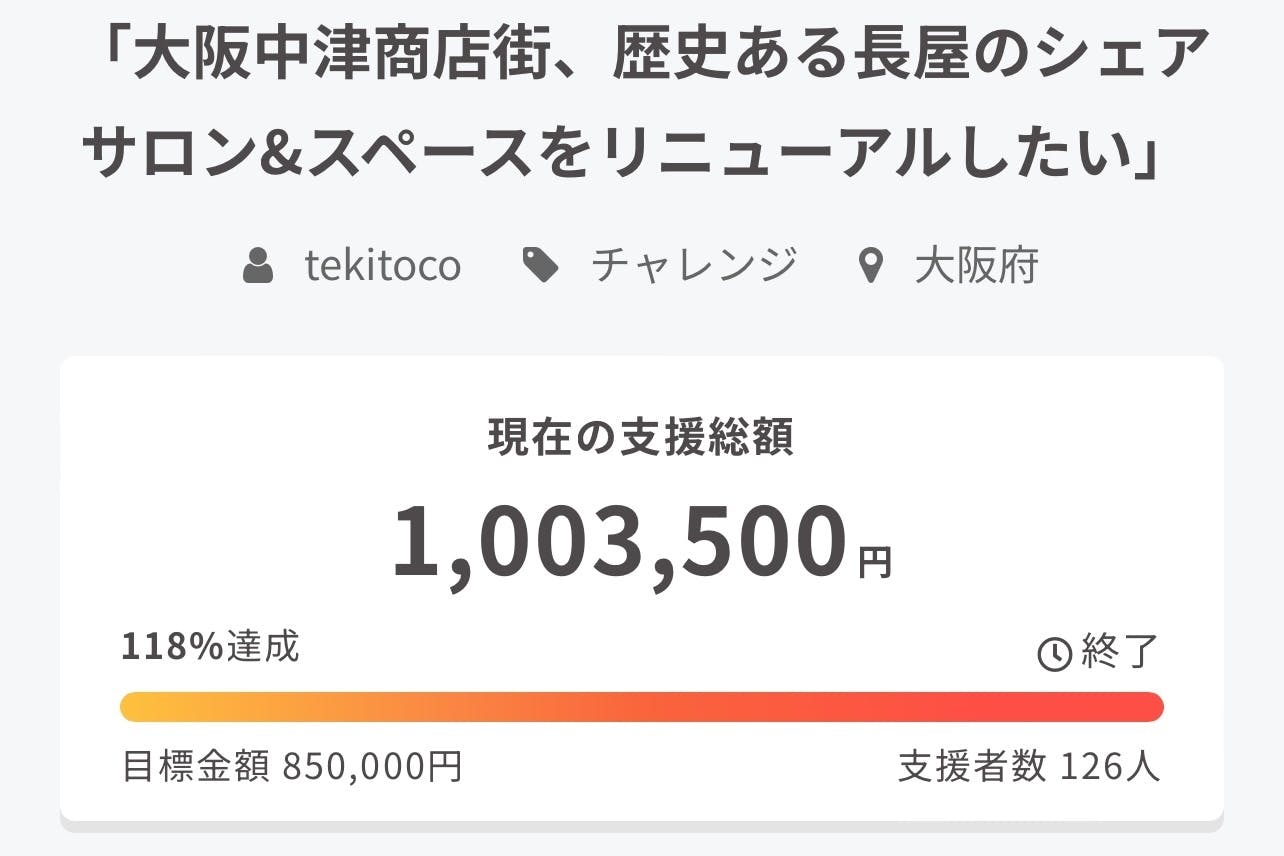Click the yellow start of the progress bar
The height and width of the screenshot is (856, 1284).
point(138,707)
